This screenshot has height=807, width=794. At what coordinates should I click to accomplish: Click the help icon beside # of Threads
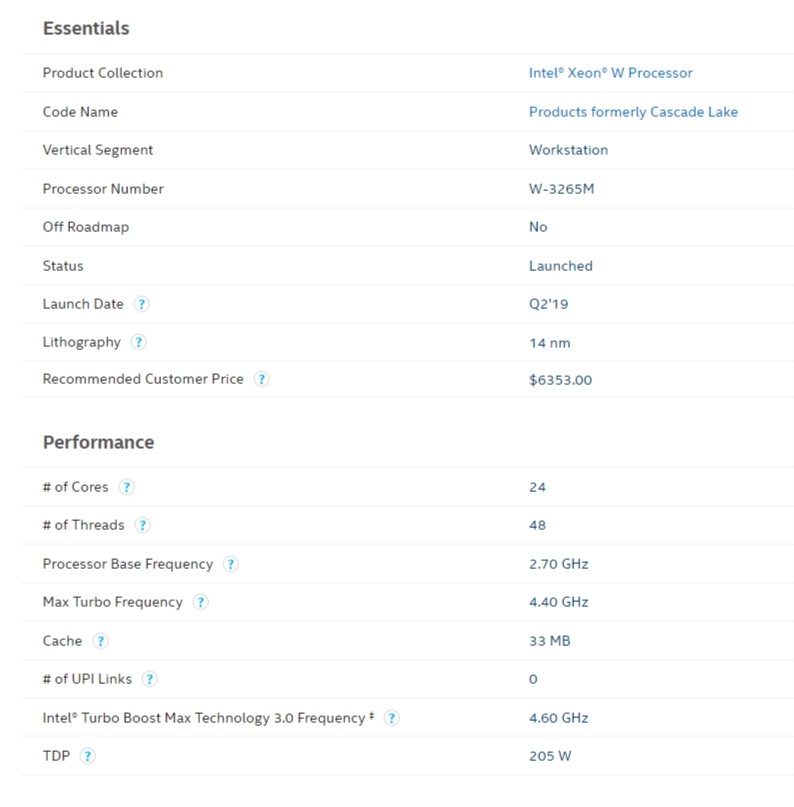point(143,525)
